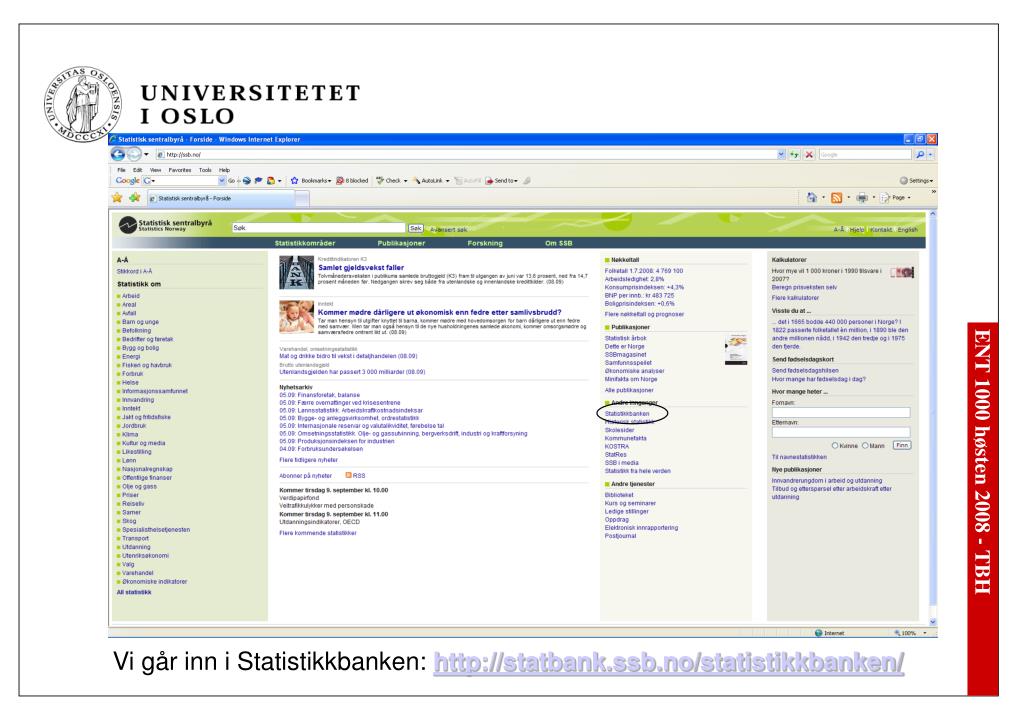The height and width of the screenshot is (720, 1024).
Task: Open the address bar history dropdown
Action: click(x=781, y=155)
